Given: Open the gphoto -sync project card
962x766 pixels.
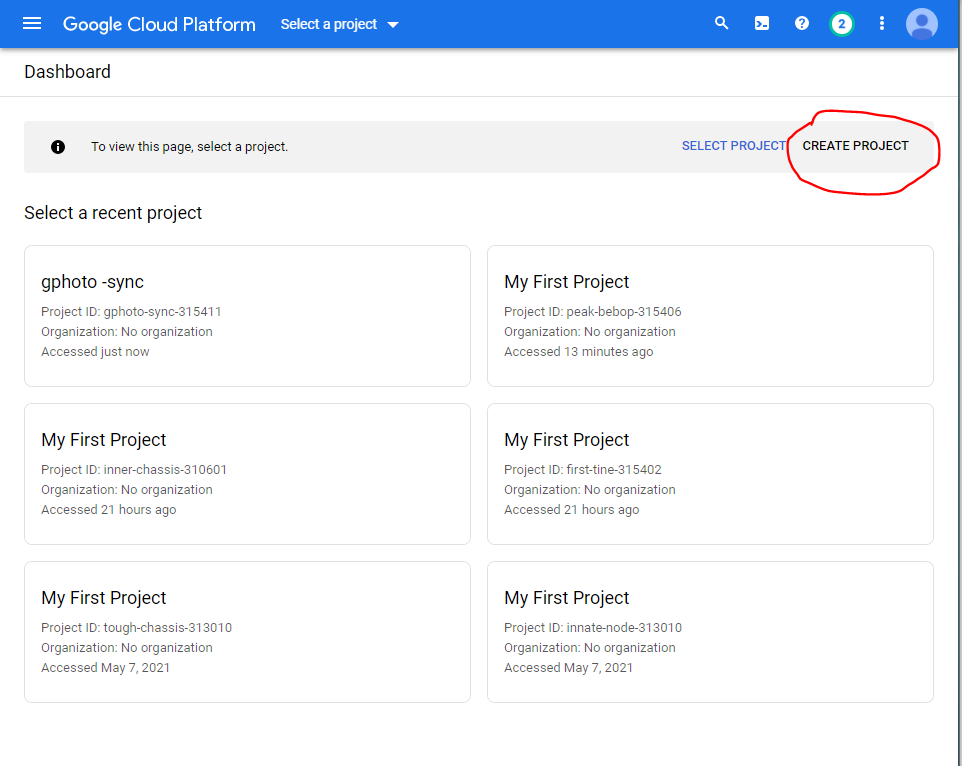Looking at the screenshot, I should click(247, 316).
